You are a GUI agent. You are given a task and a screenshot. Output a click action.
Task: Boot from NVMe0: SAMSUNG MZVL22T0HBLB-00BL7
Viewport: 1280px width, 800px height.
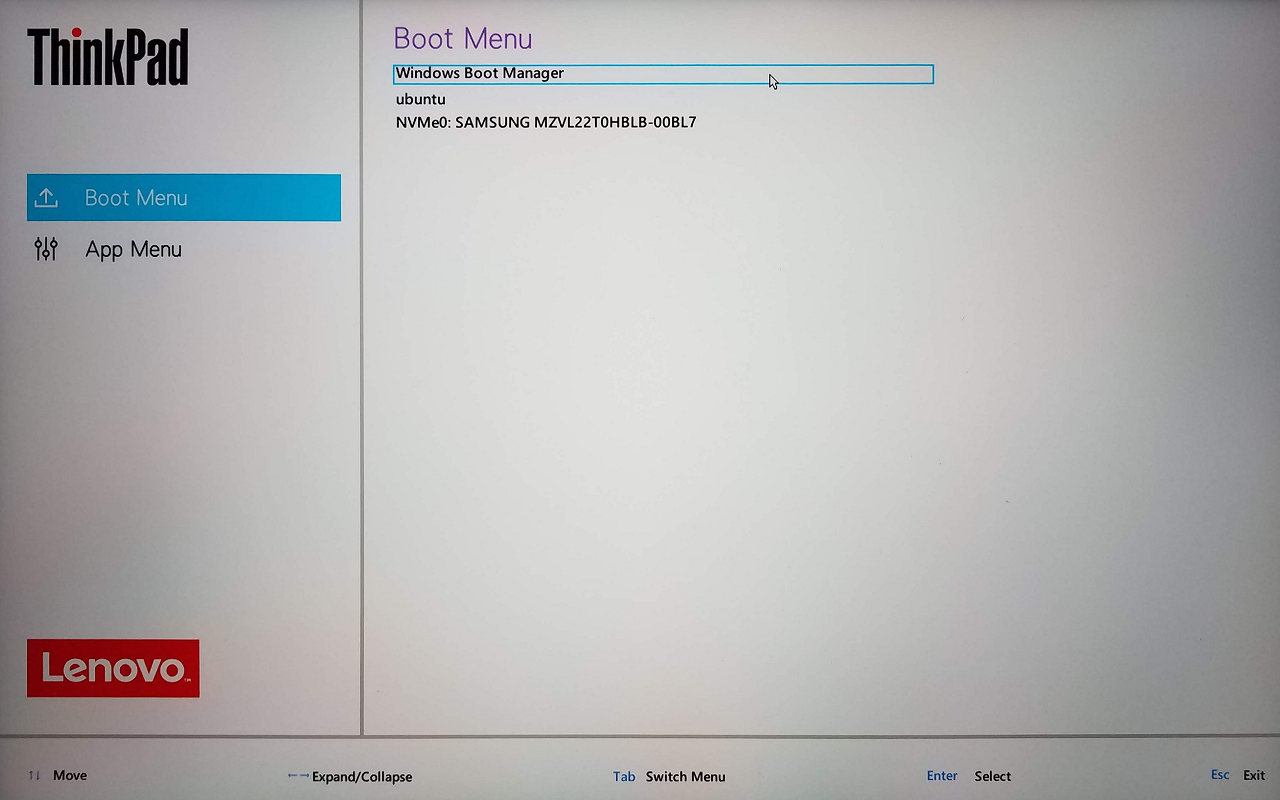(546, 123)
